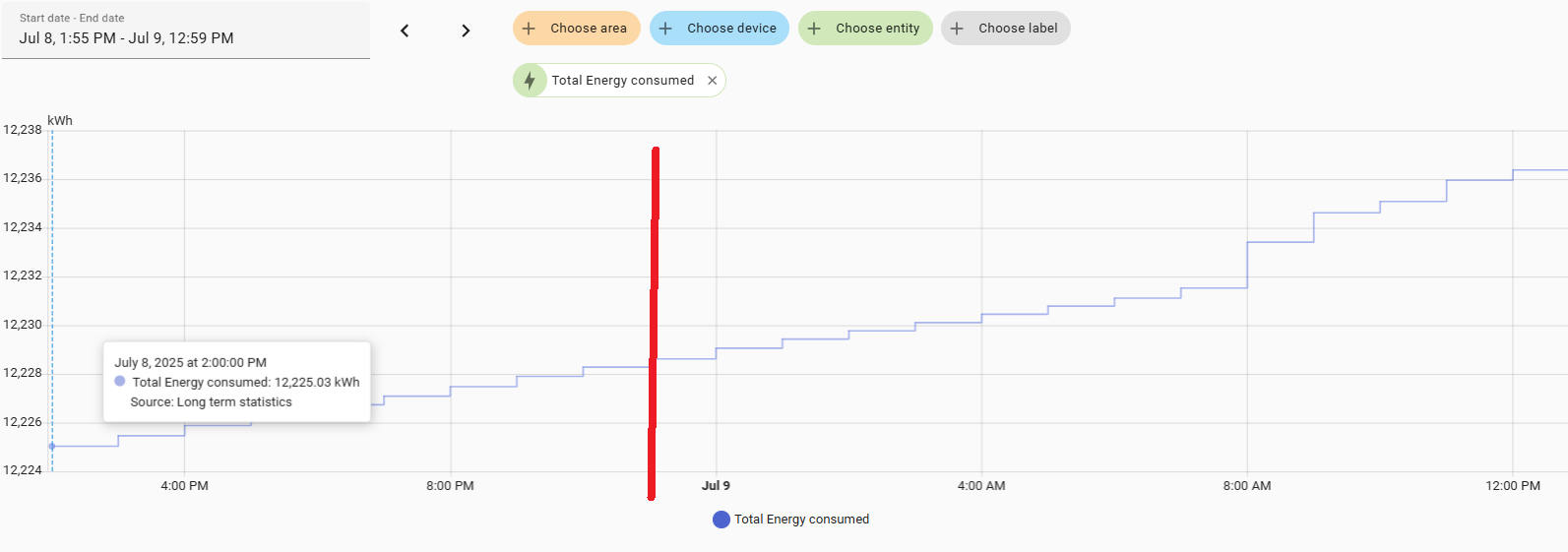
Task: Click plus icon on Choose label chip
Action: click(957, 29)
